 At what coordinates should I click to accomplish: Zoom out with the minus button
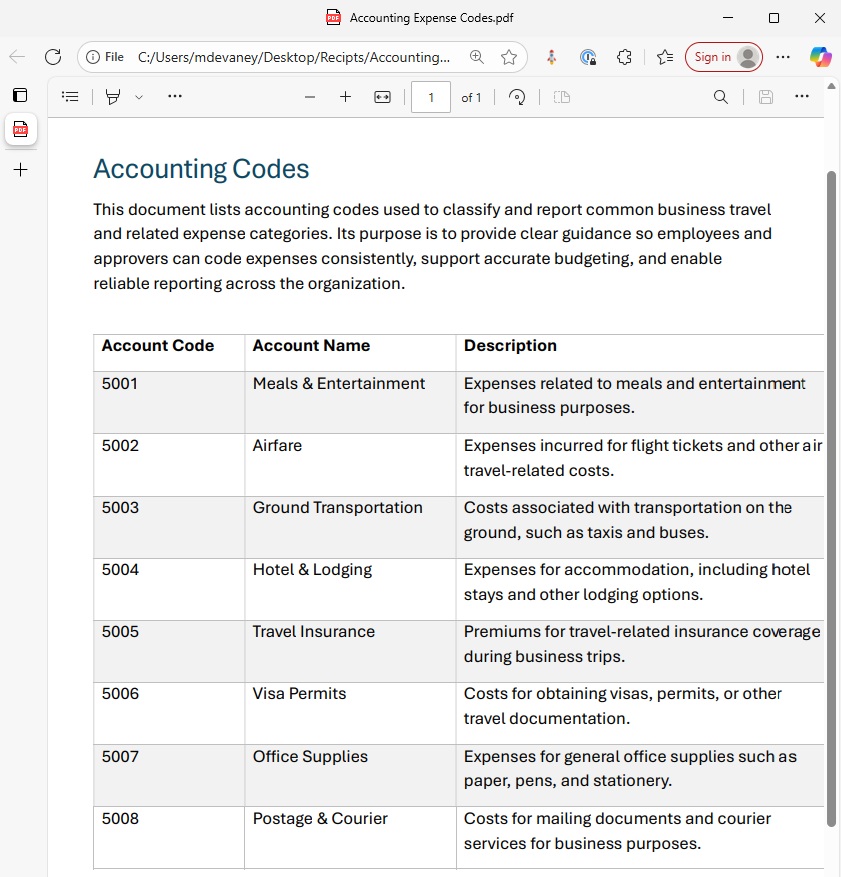tap(310, 97)
